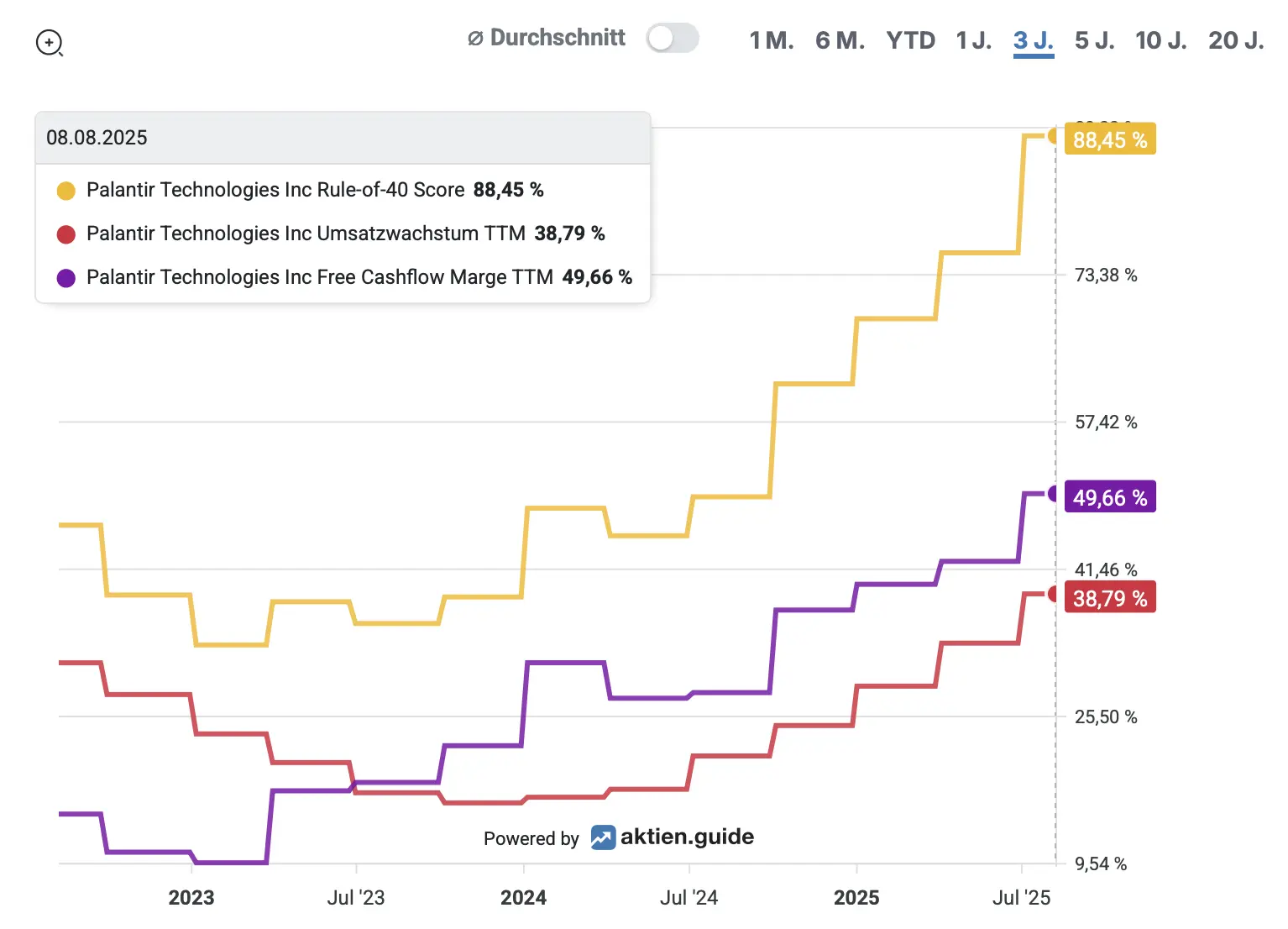Viewport: 1288px width, 929px height.
Task: Click the red 38,79 % value badge
Action: pyautogui.click(x=1110, y=598)
